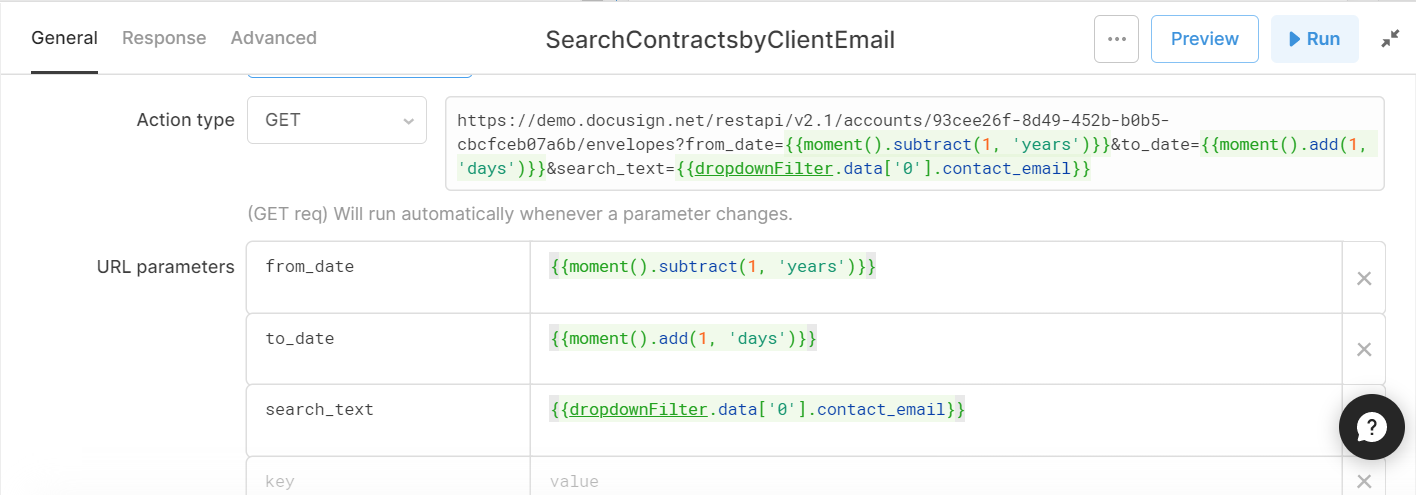Switch to the Response tab

[164, 38]
